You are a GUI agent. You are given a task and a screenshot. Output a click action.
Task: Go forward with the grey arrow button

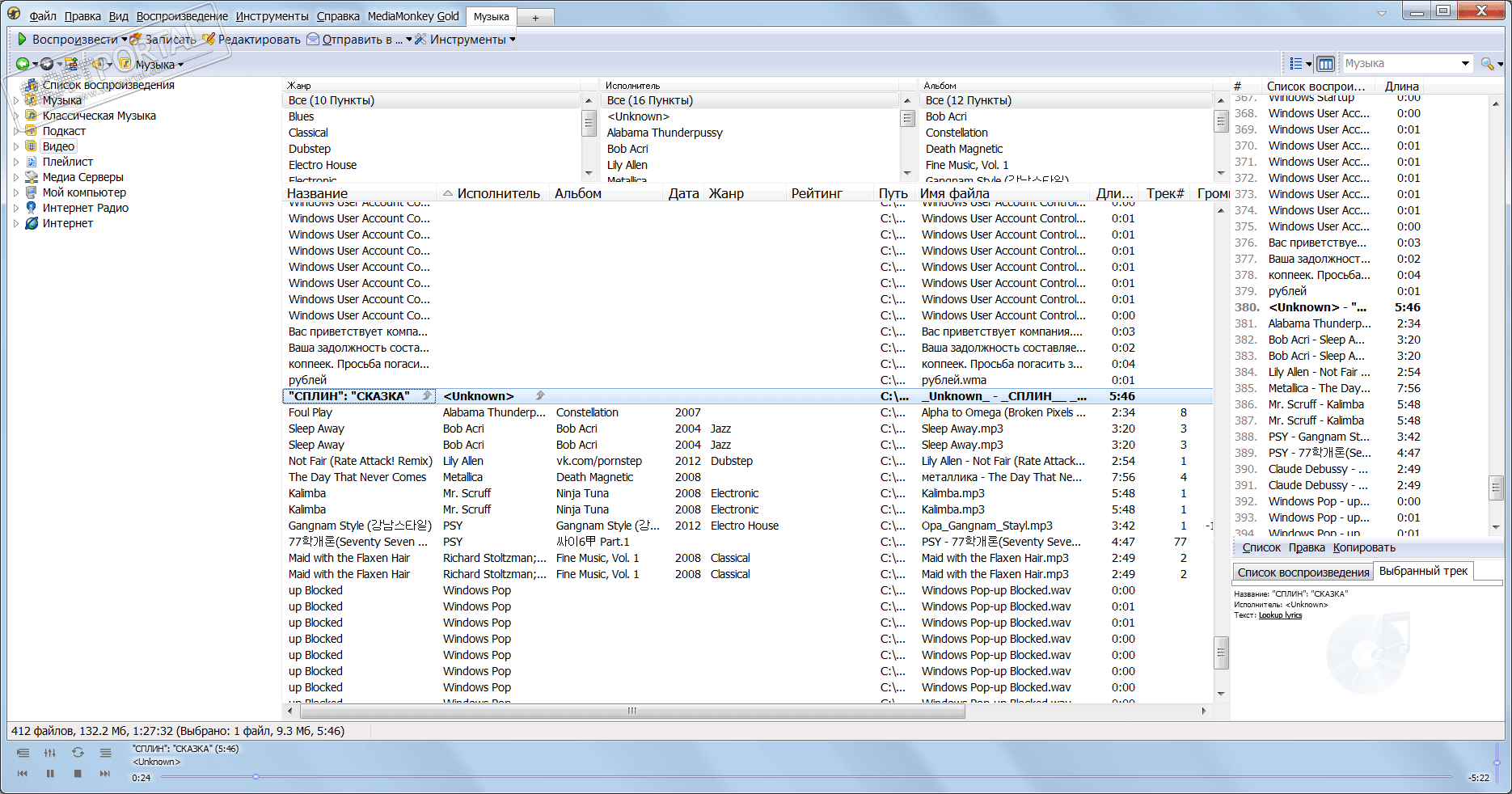point(47,64)
